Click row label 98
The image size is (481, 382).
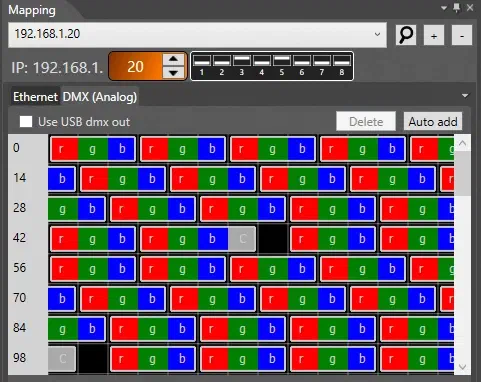(20, 358)
